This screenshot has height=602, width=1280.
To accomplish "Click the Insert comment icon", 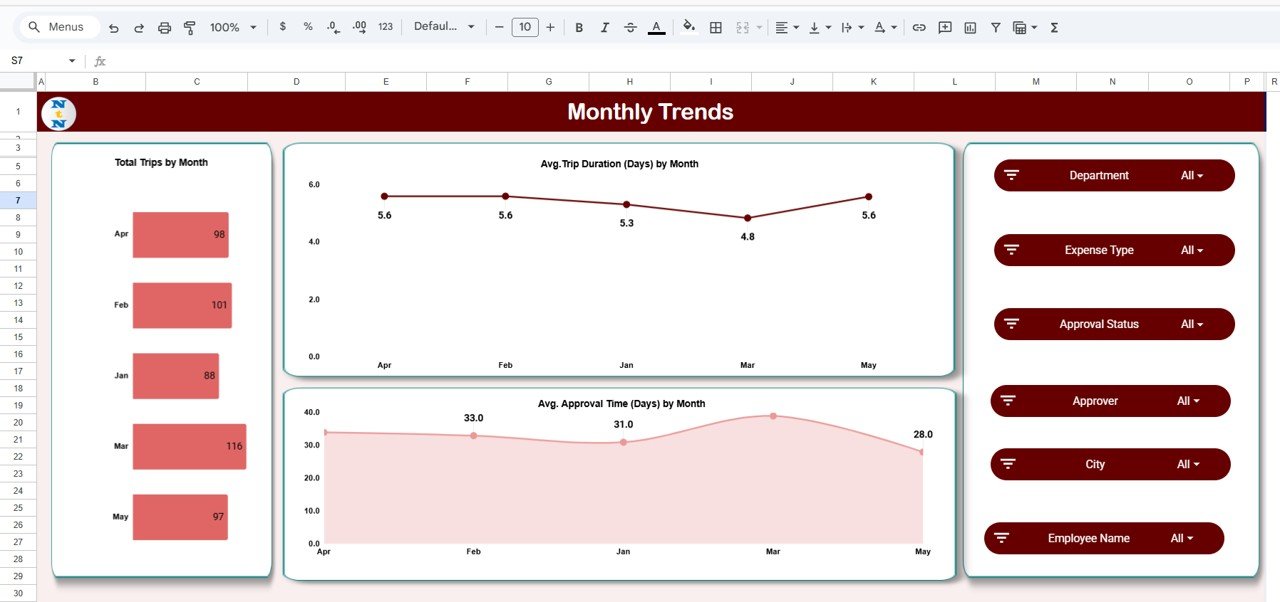I will (944, 27).
